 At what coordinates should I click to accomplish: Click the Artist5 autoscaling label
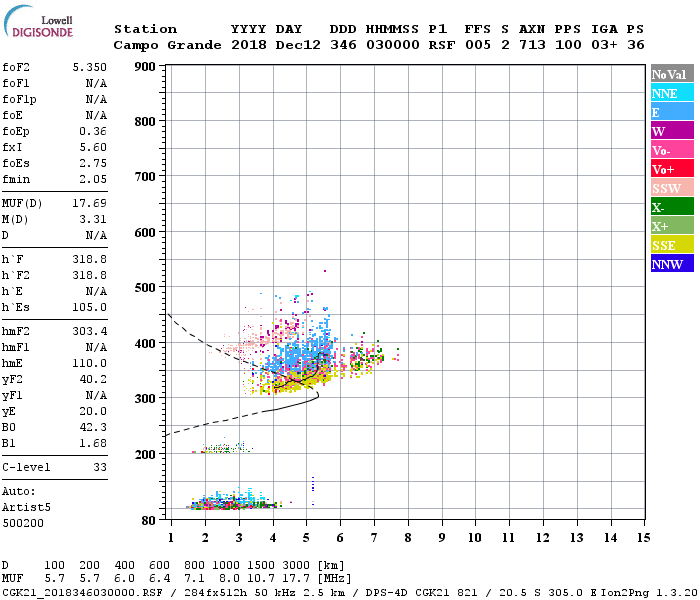pos(26,508)
